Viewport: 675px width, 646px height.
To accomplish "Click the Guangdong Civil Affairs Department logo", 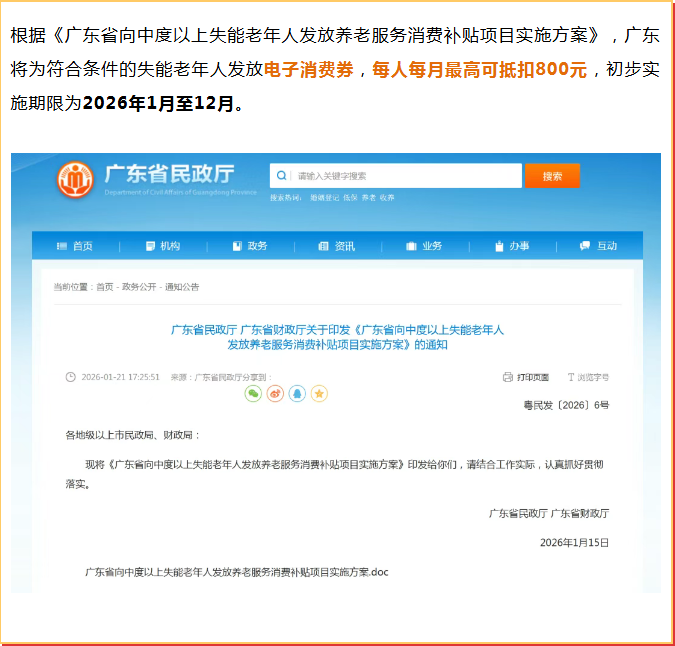I will pyautogui.click(x=75, y=180).
